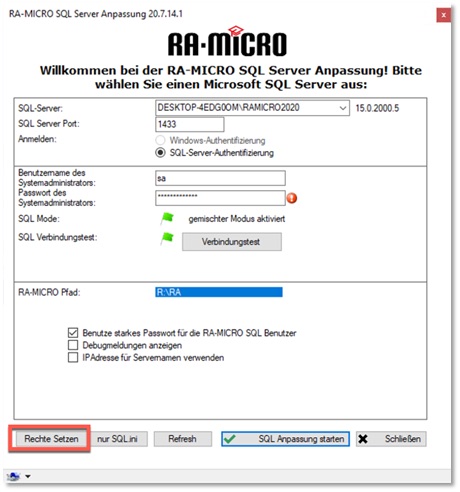Click the Rechte Setzen button
This screenshot has height=492, width=460.
pos(51,439)
